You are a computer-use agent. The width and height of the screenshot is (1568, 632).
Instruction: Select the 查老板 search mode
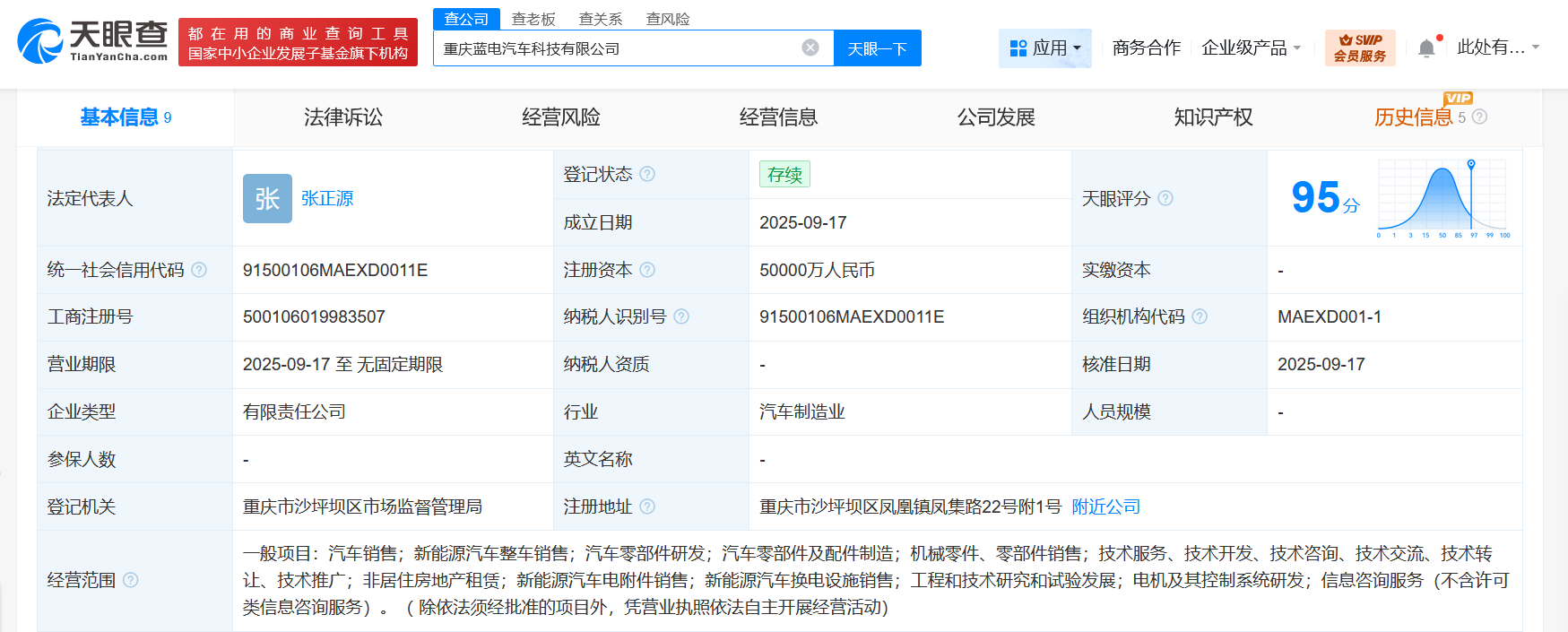coord(533,19)
